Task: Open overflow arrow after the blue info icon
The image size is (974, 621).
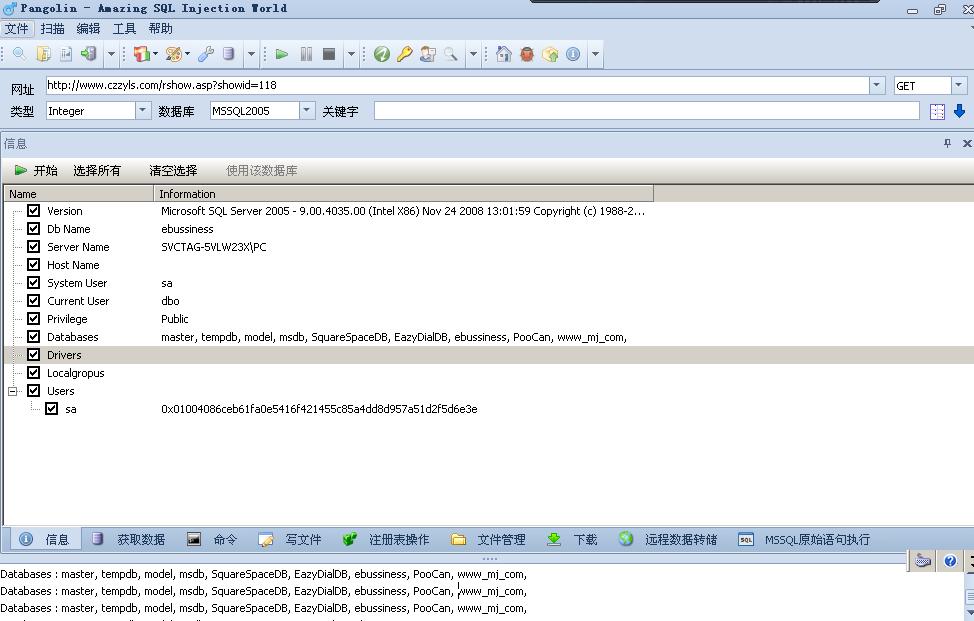Action: (x=595, y=54)
